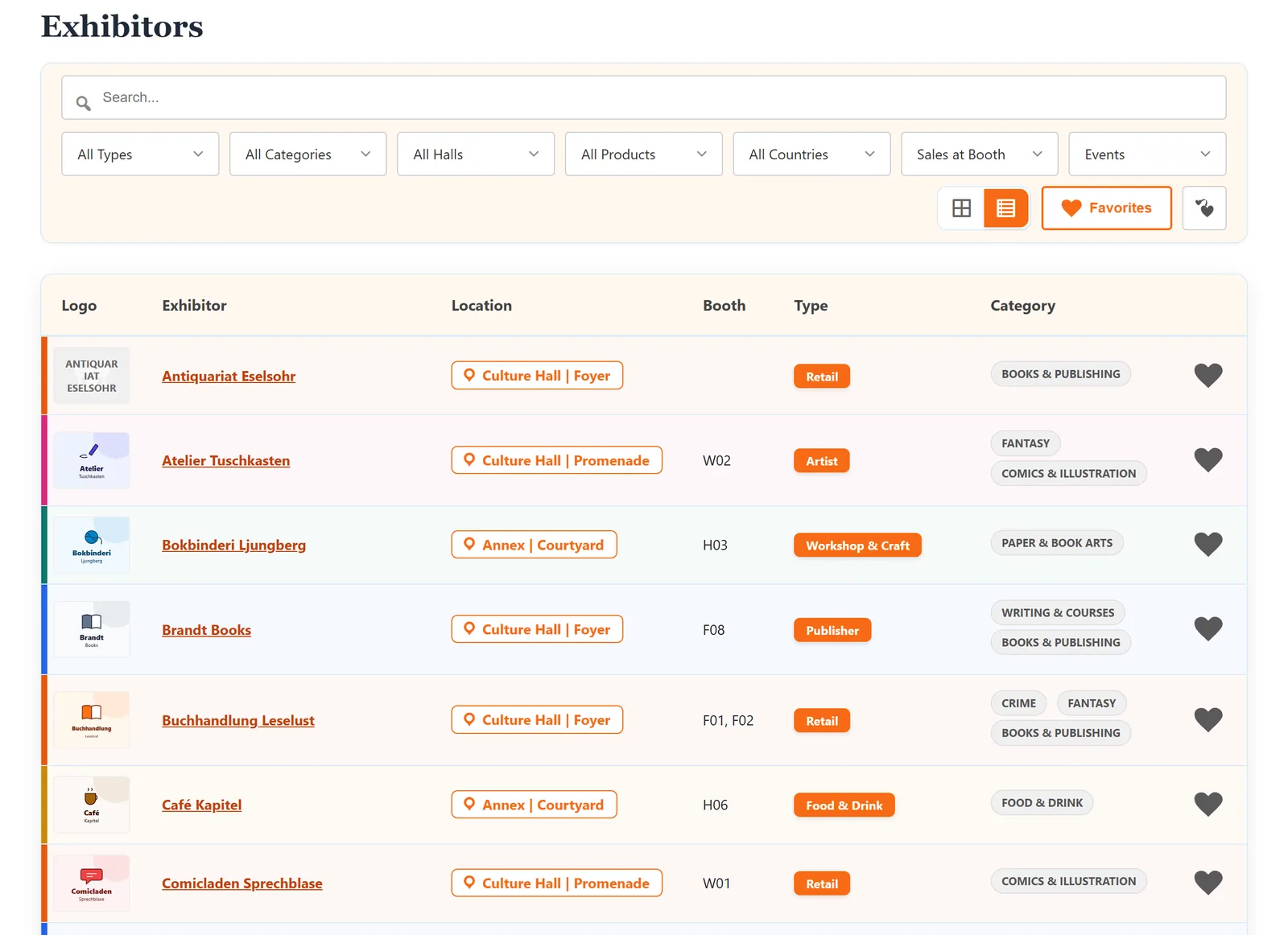1288x935 pixels.
Task: Open Comicladen Sprechblase exhibitor link
Action: click(x=242, y=884)
